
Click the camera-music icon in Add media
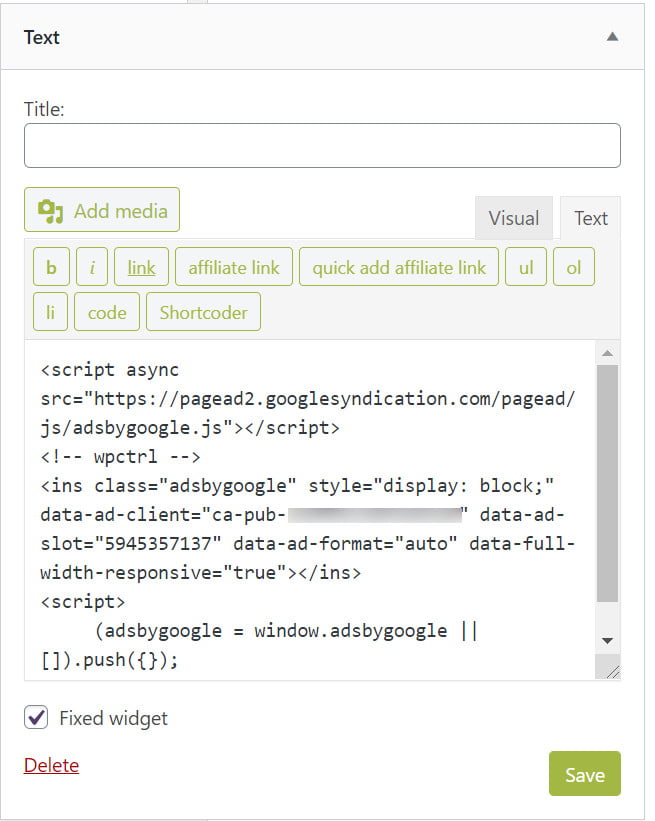pos(50,211)
